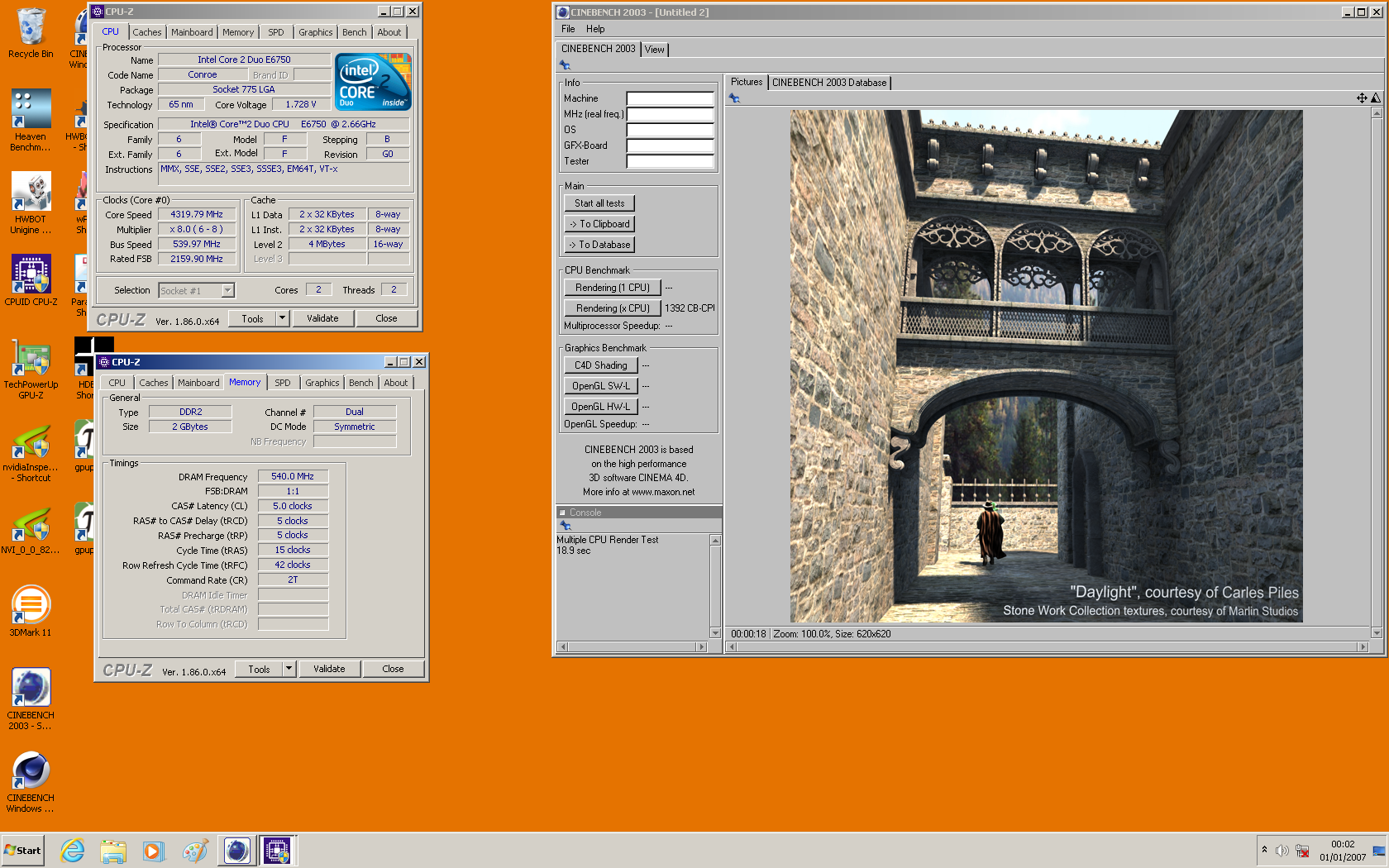Screen dimensions: 1389x868
Task: Open the Start menu
Action: click(23, 851)
